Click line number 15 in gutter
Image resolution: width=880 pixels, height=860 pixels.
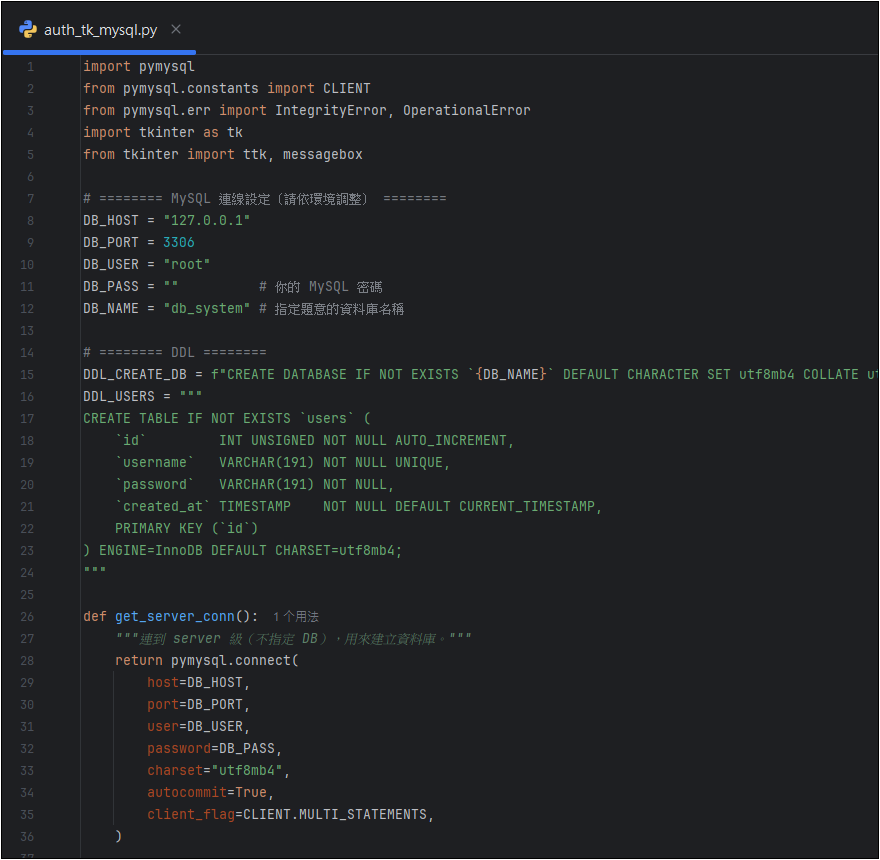[x=27, y=375]
